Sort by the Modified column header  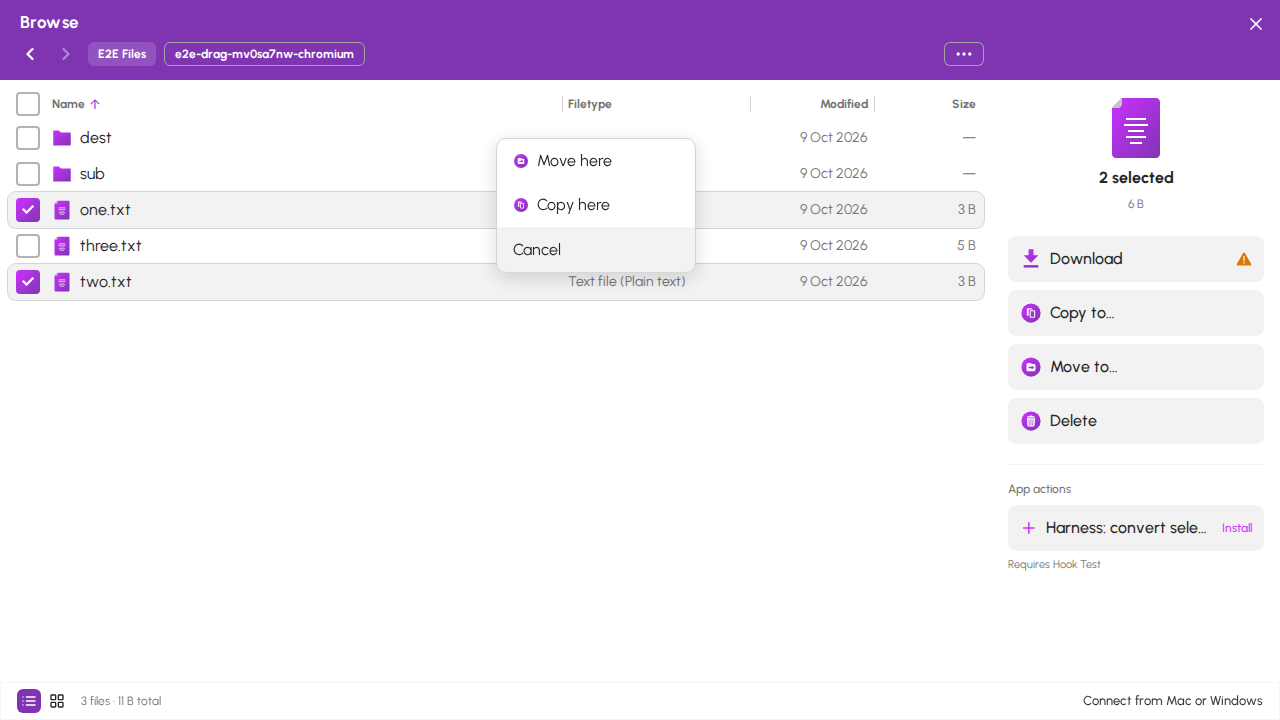844,104
